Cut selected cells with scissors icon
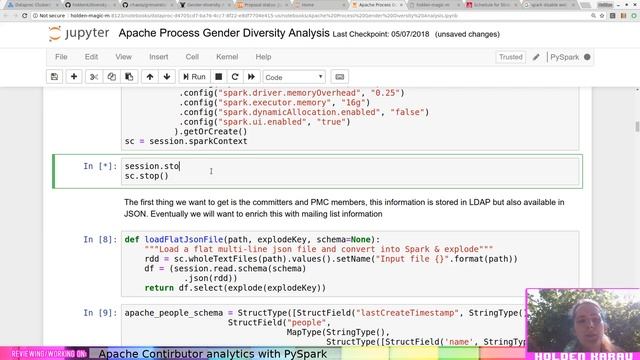The height and width of the screenshot is (360, 640). tap(94, 77)
